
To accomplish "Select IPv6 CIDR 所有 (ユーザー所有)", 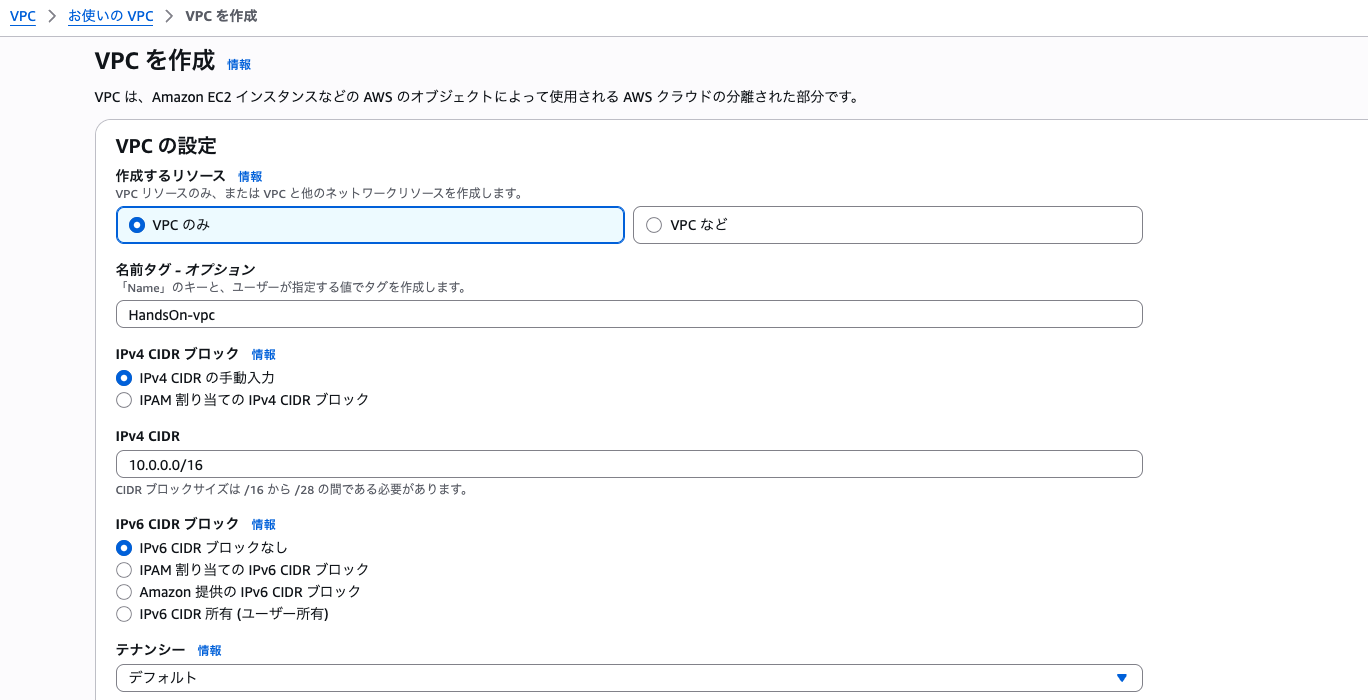I will (x=124, y=614).
